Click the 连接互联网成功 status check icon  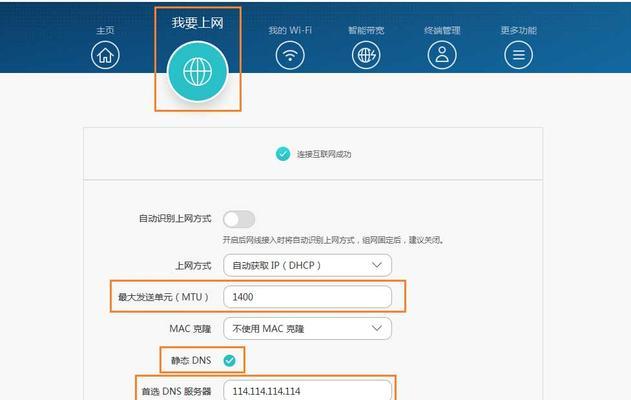pos(283,154)
